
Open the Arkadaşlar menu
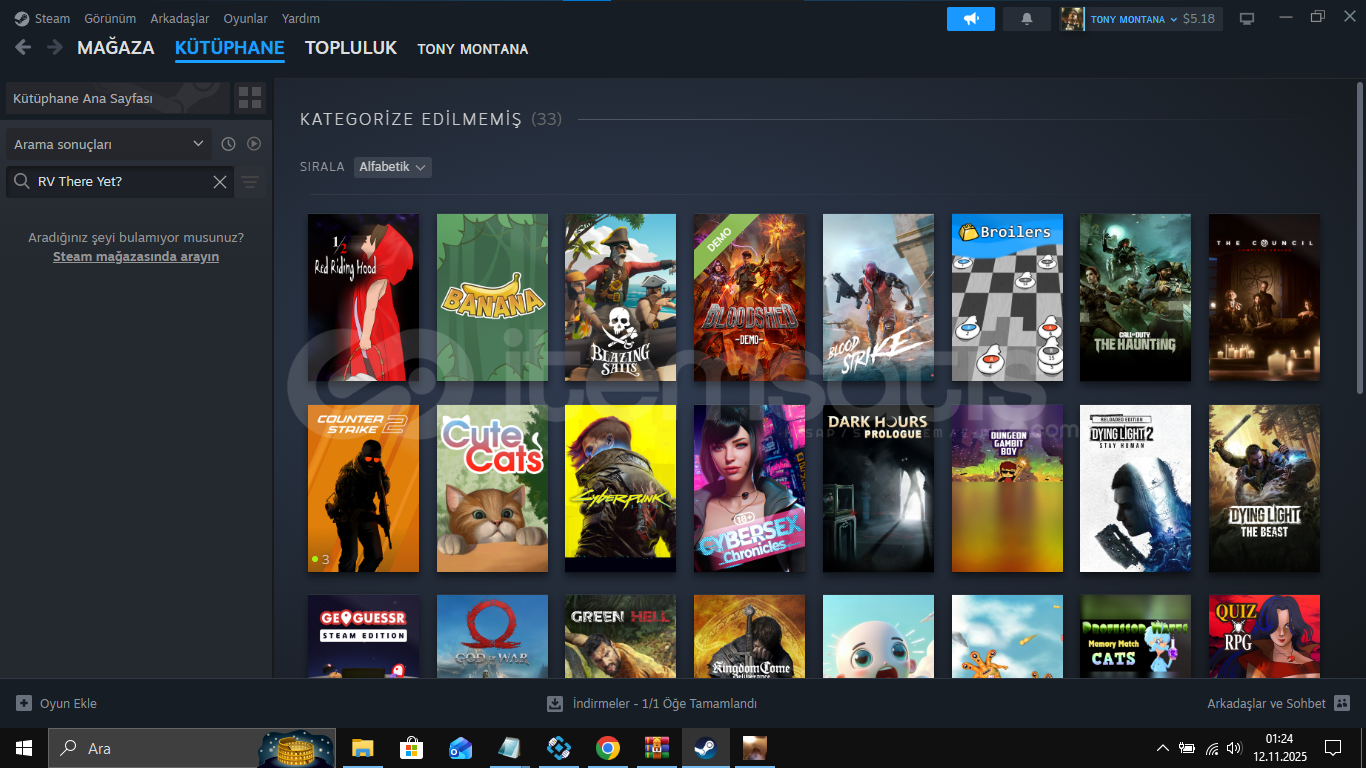180,19
